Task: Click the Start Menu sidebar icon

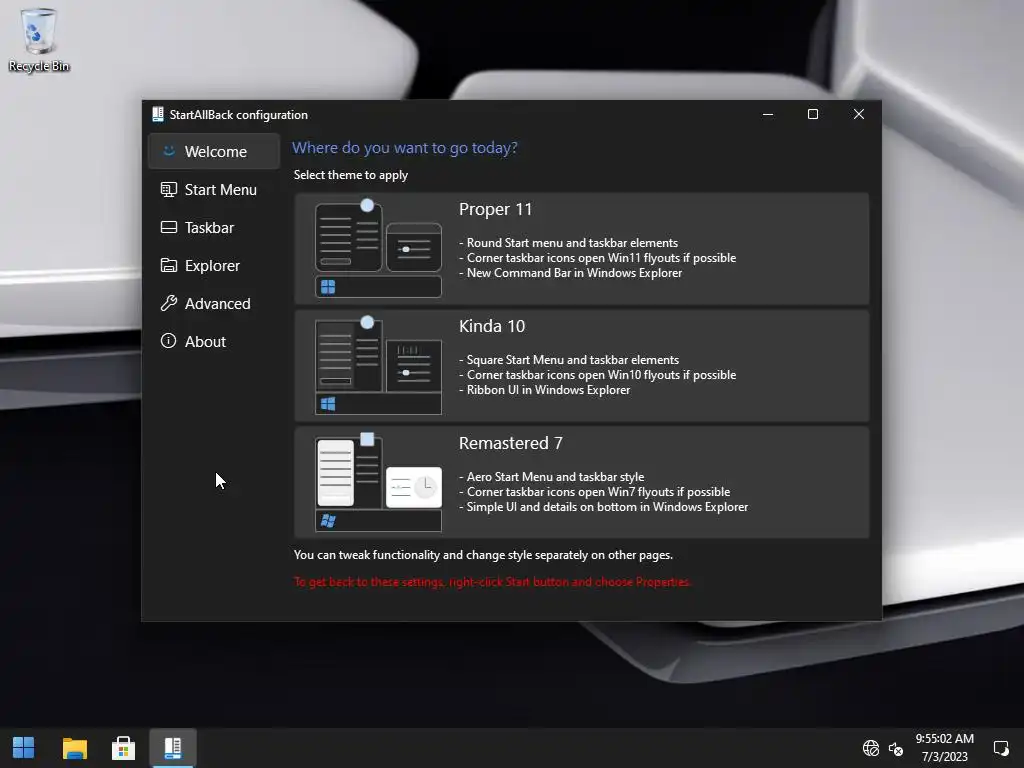Action: [x=168, y=189]
